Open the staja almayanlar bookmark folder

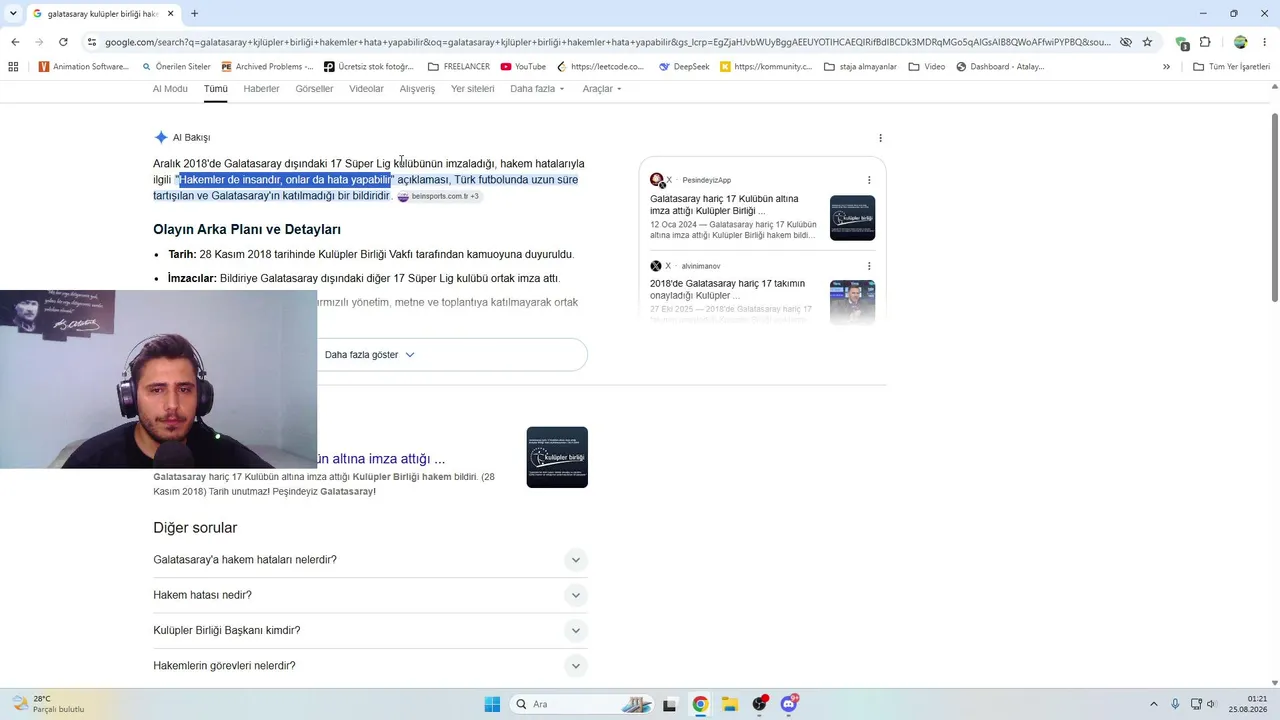point(860,67)
